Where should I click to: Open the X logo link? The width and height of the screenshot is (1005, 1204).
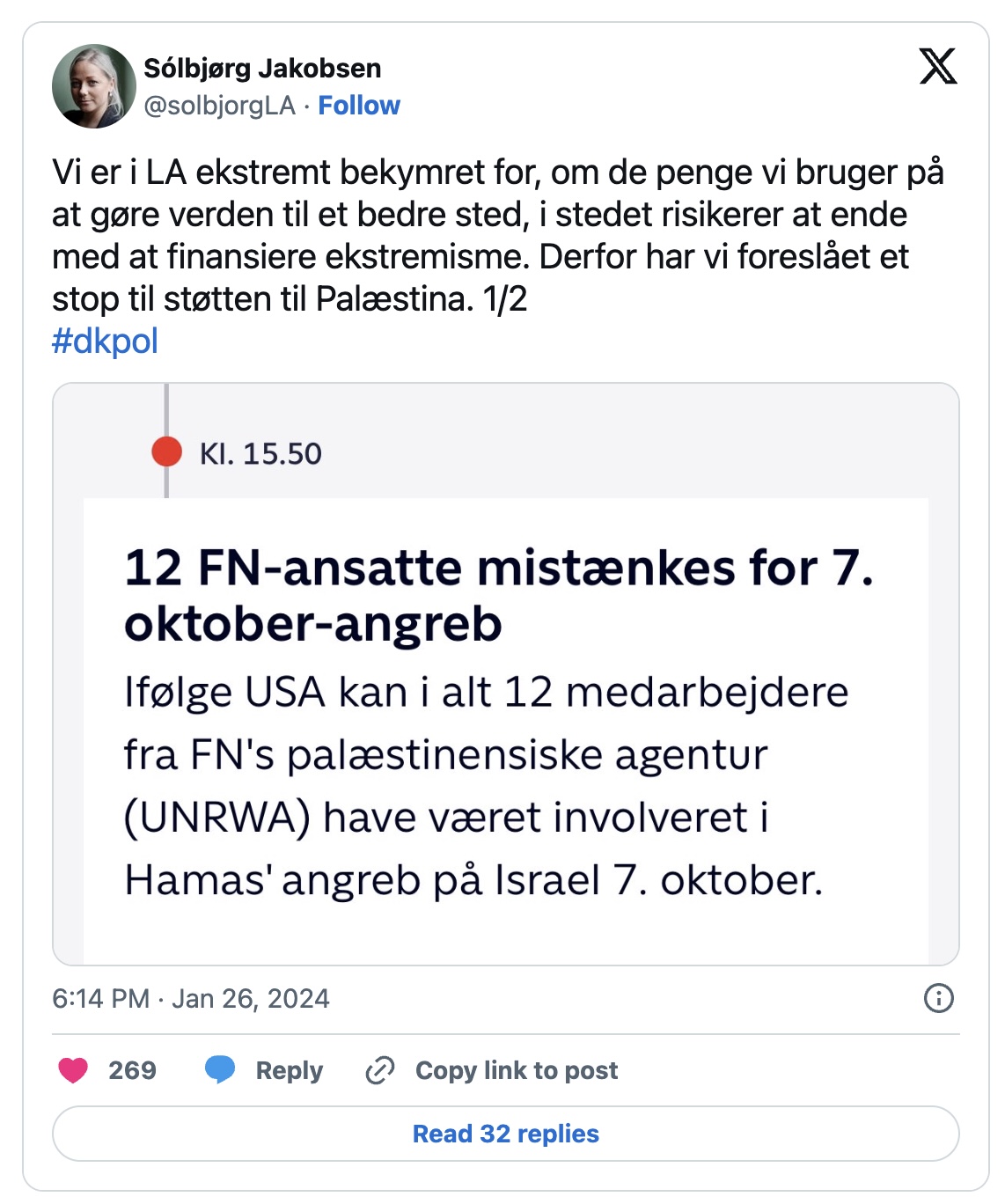coord(937,67)
